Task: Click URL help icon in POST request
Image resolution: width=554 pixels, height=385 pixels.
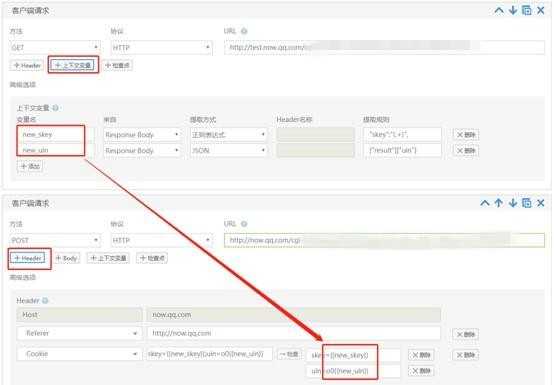Action: (244, 224)
